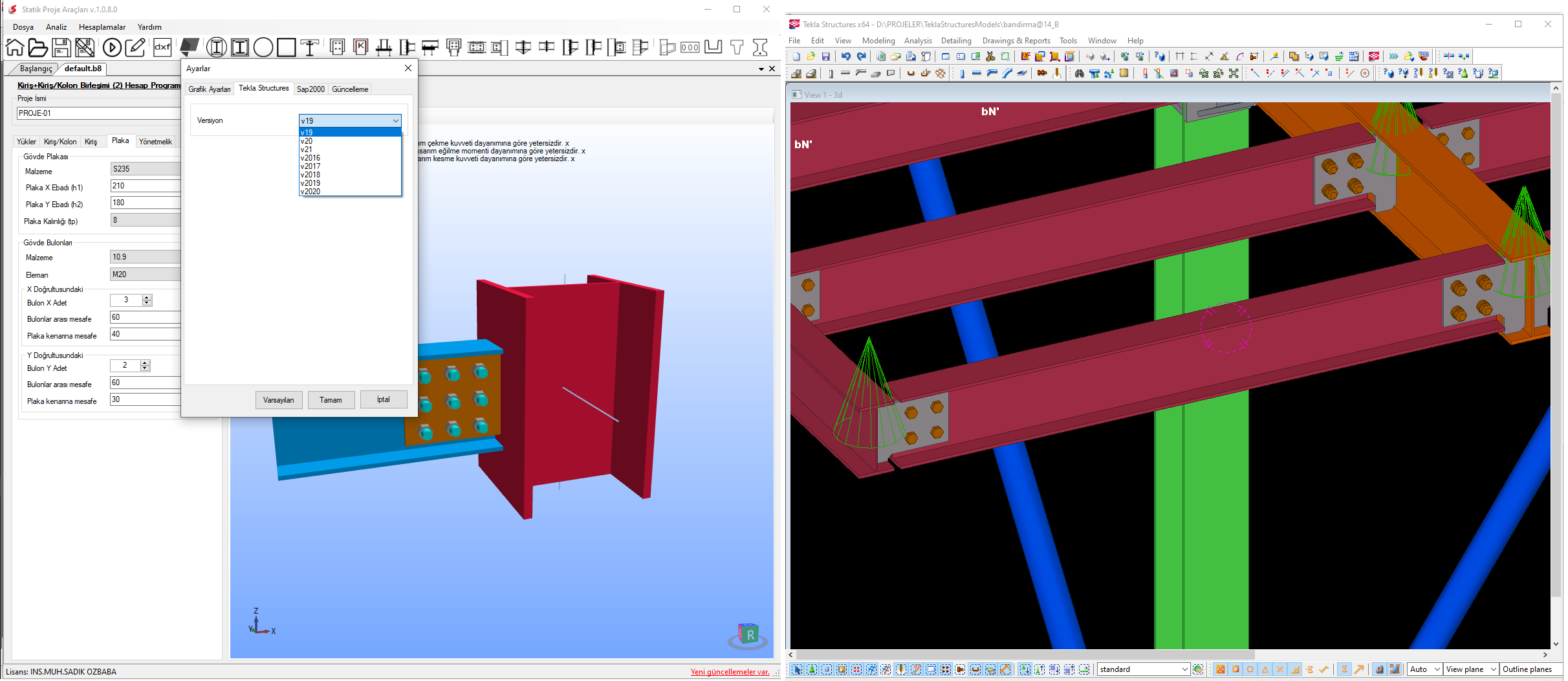Open the Hesaplamalar menu
1568x681 pixels.
click(102, 27)
